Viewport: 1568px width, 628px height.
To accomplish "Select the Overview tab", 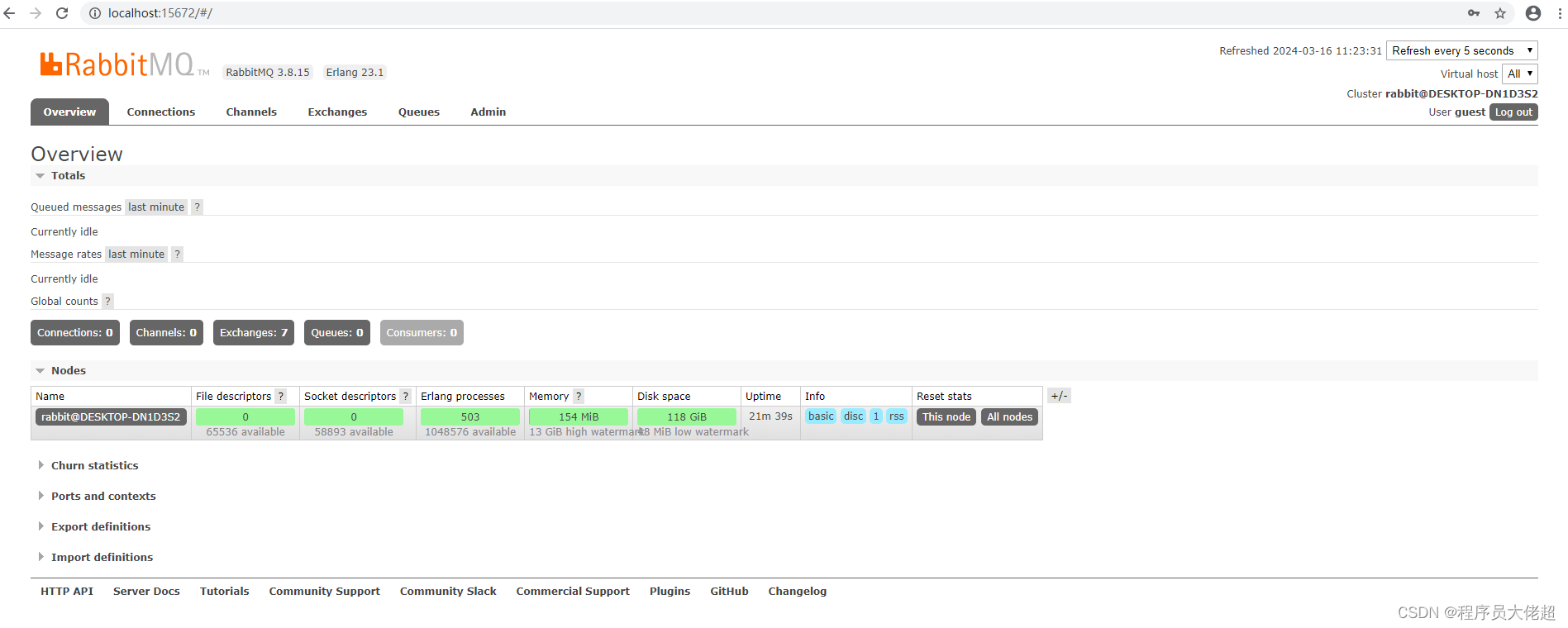I will (x=69, y=112).
